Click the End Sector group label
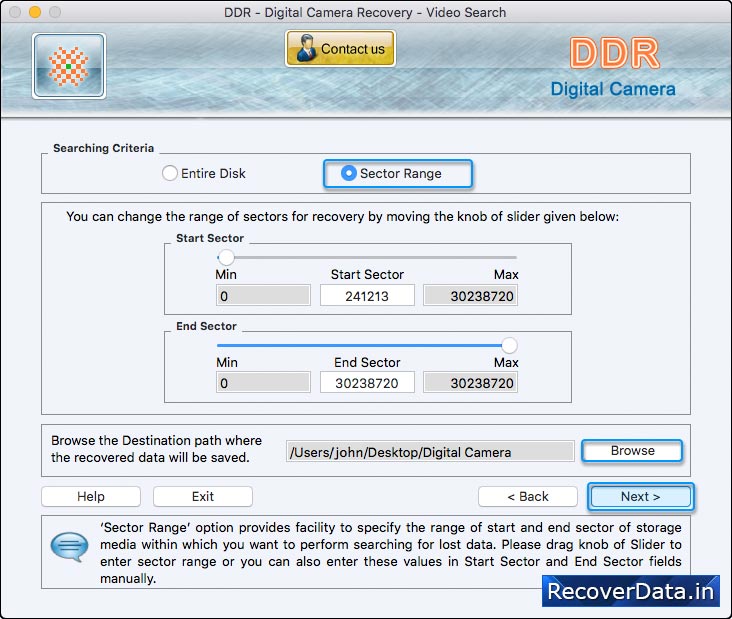The width and height of the screenshot is (732, 619). point(206,326)
